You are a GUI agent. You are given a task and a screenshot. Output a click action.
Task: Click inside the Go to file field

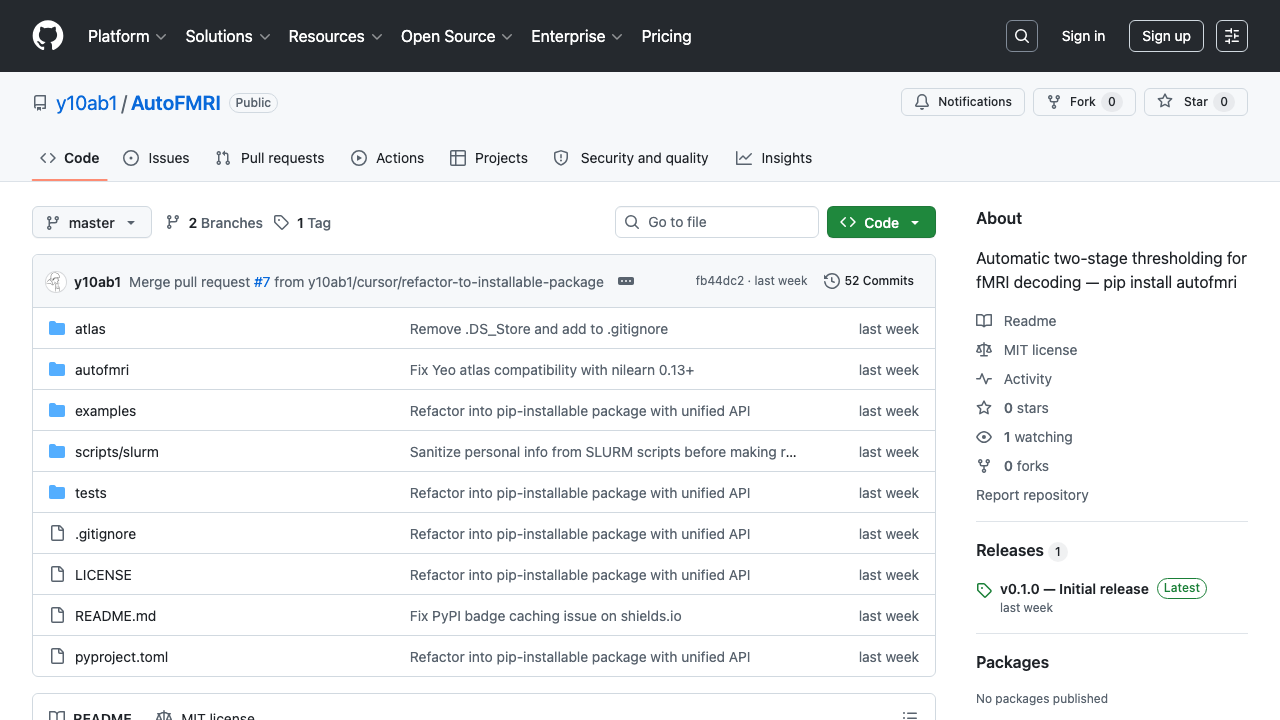point(716,222)
